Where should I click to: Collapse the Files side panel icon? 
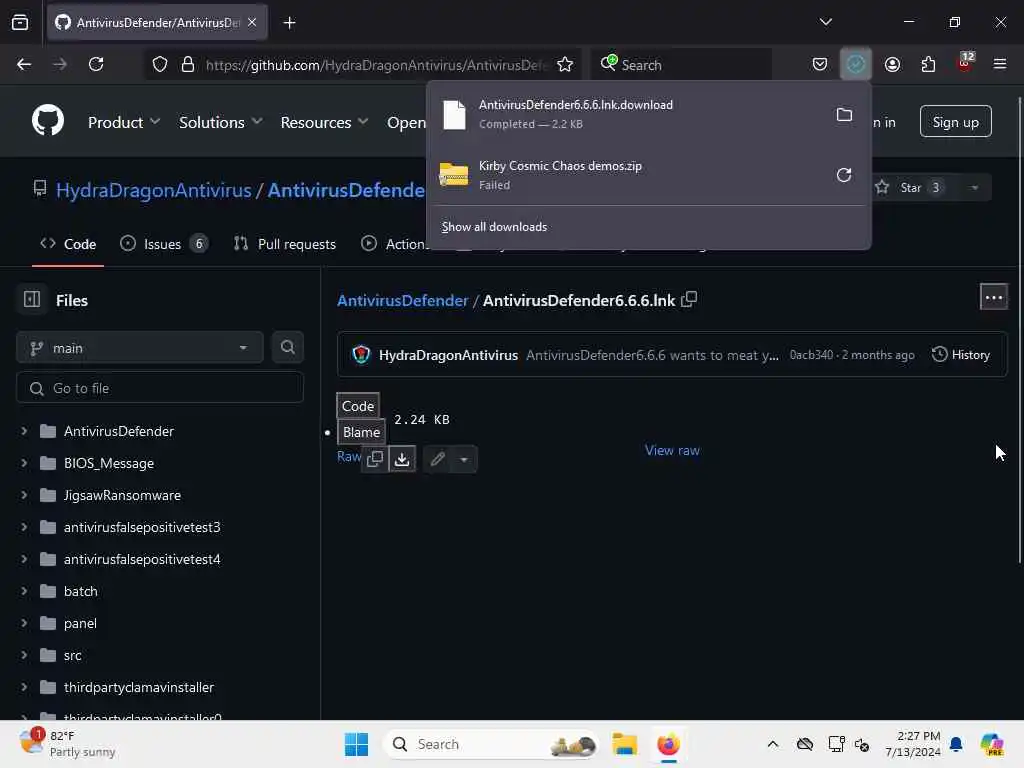tap(32, 299)
